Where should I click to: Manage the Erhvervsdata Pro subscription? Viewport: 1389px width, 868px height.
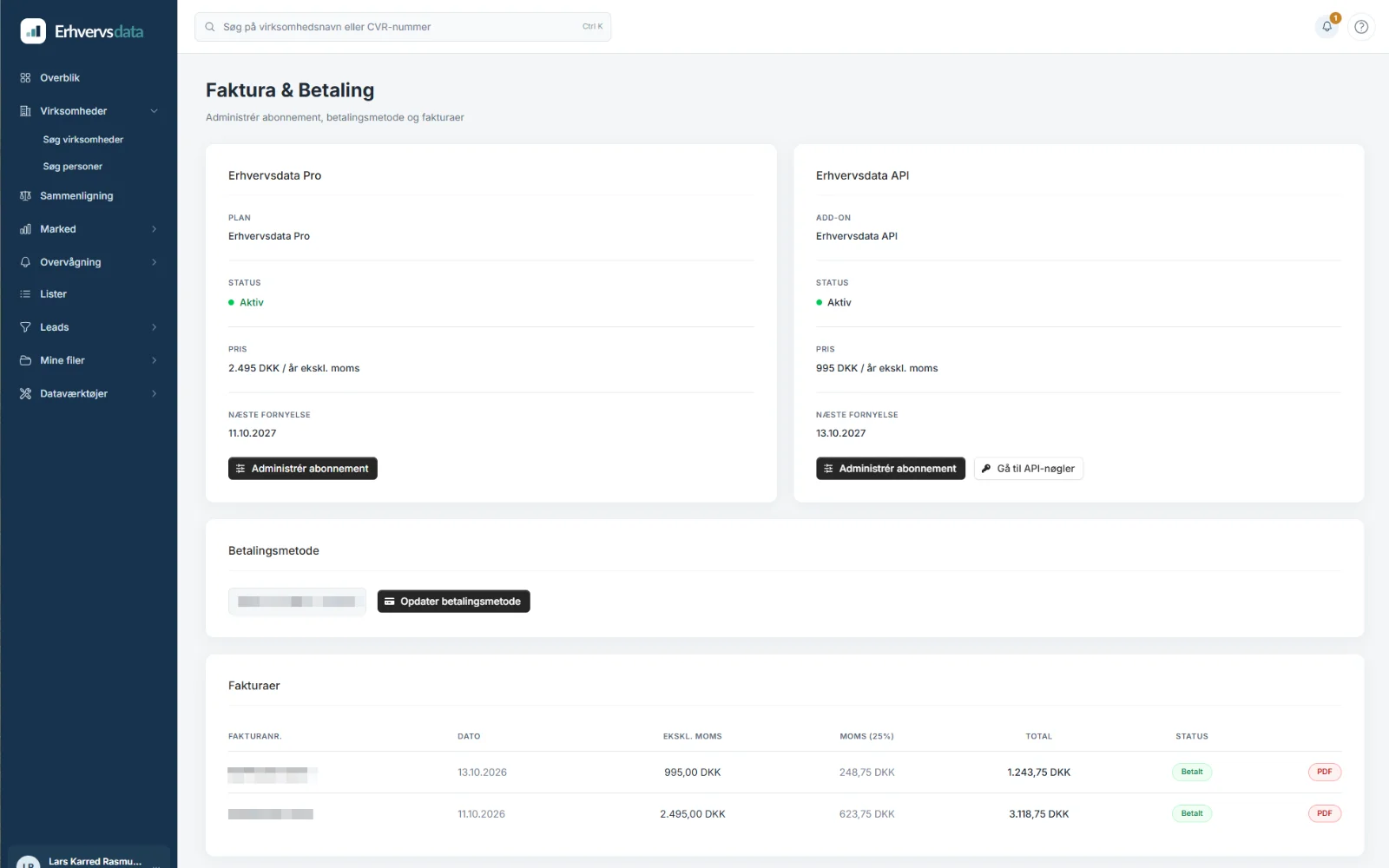click(303, 469)
